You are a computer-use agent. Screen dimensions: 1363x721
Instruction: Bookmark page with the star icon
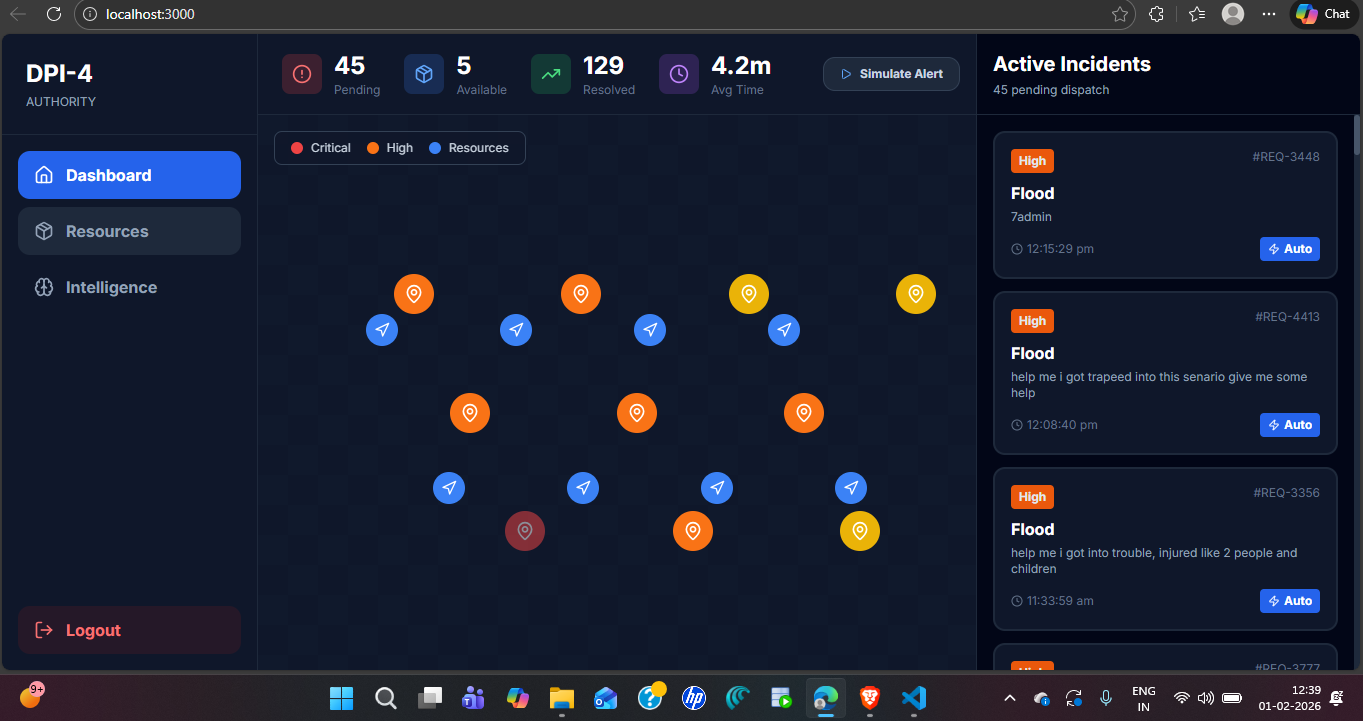pos(1120,14)
